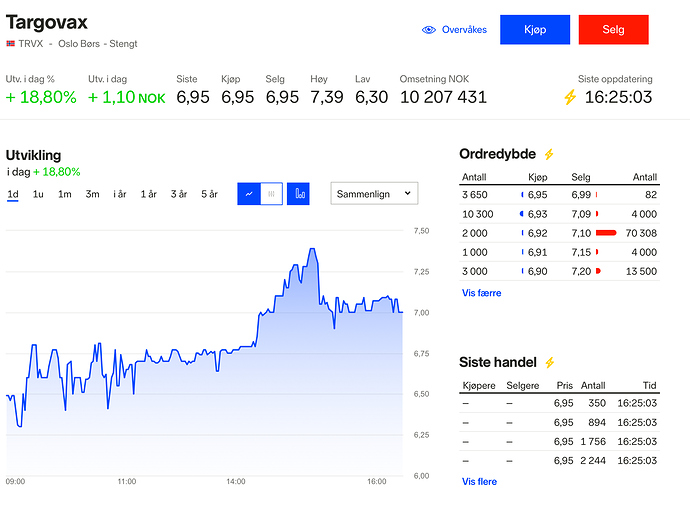Click the Tid column header
This screenshot has width=690, height=512.
(650, 385)
